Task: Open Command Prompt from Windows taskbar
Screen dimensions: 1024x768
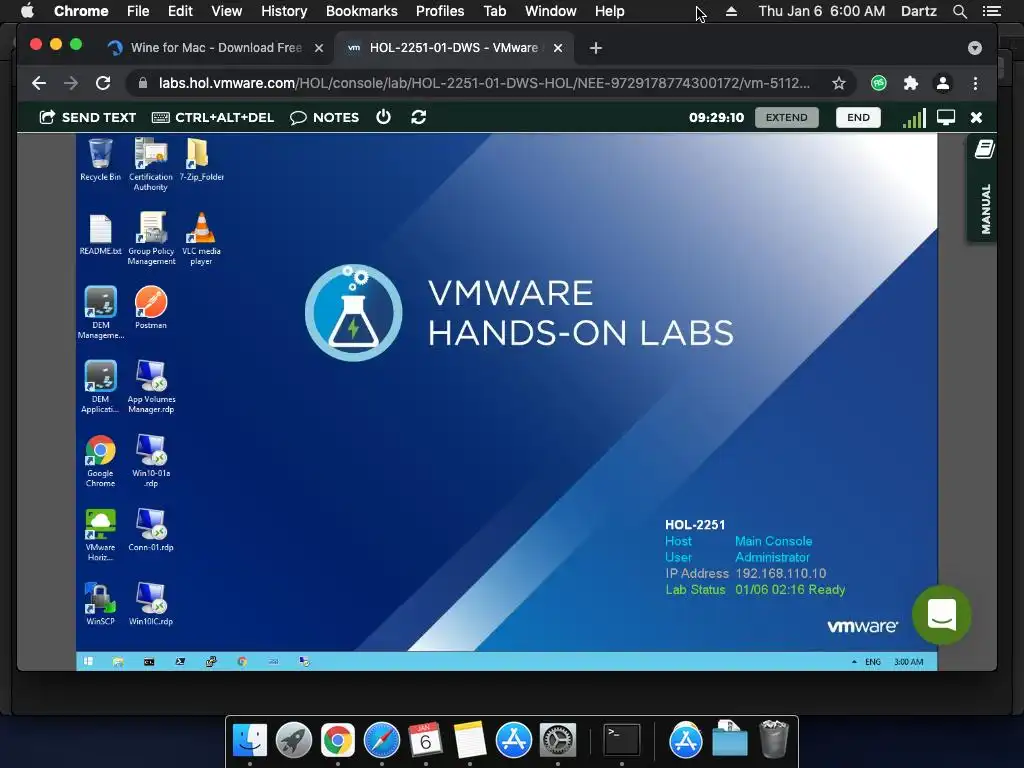Action: click(x=149, y=662)
